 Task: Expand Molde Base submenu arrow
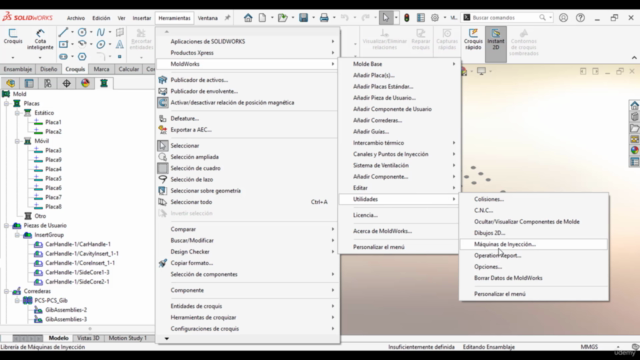pyautogui.click(x=453, y=64)
